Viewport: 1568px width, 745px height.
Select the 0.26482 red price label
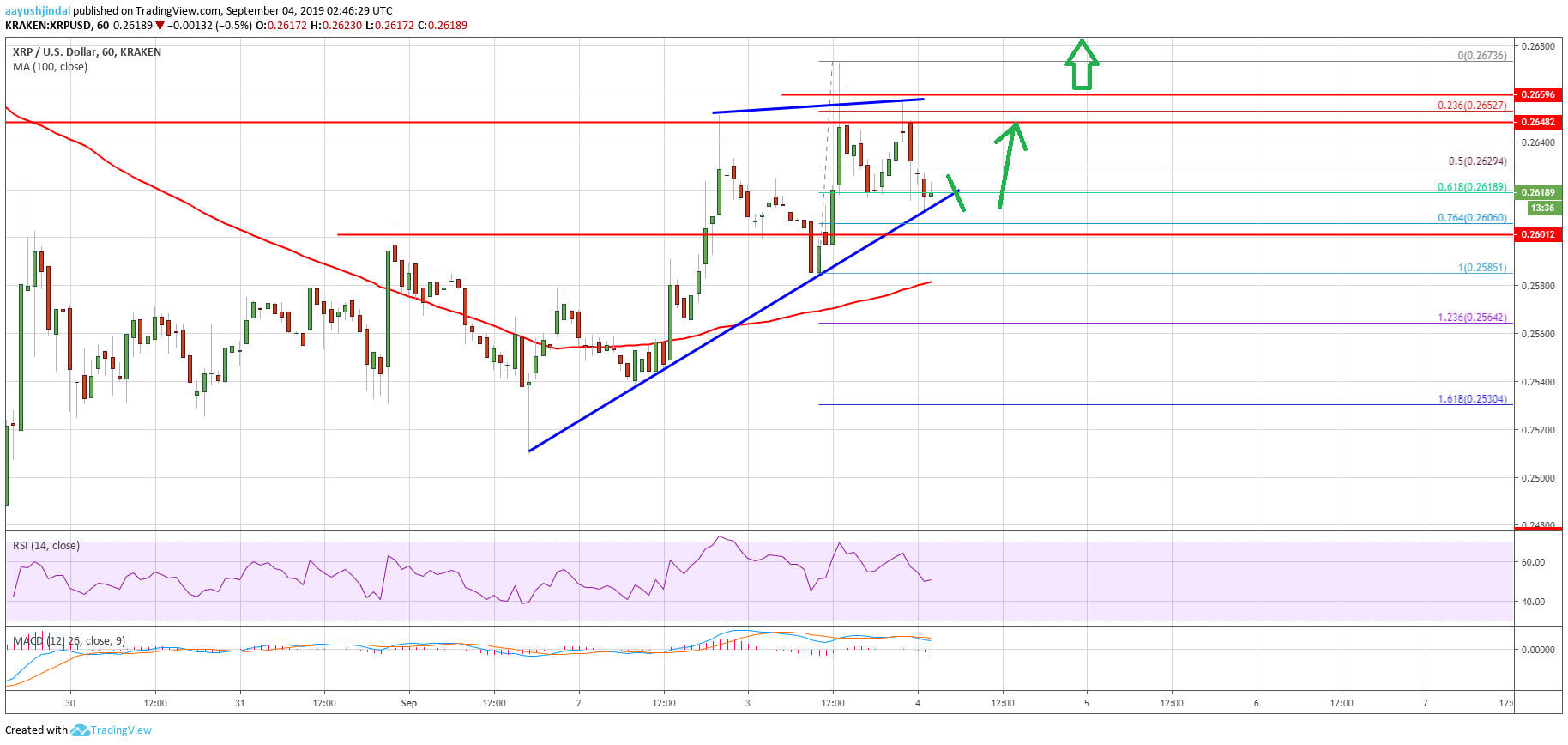click(x=1538, y=122)
